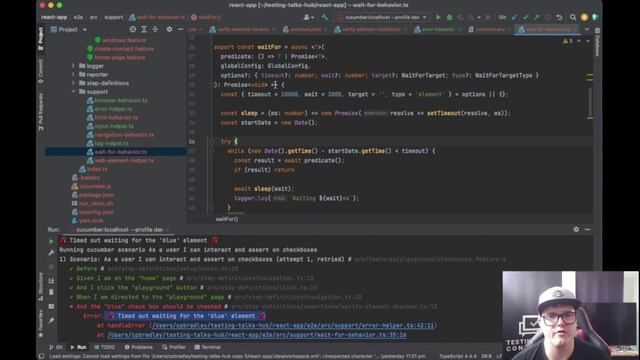
Task: Open the Git tool window tab
Action: (56, 347)
